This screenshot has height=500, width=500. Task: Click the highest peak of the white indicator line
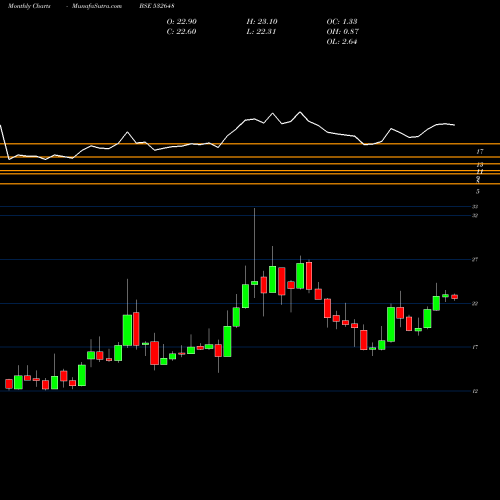[300, 112]
